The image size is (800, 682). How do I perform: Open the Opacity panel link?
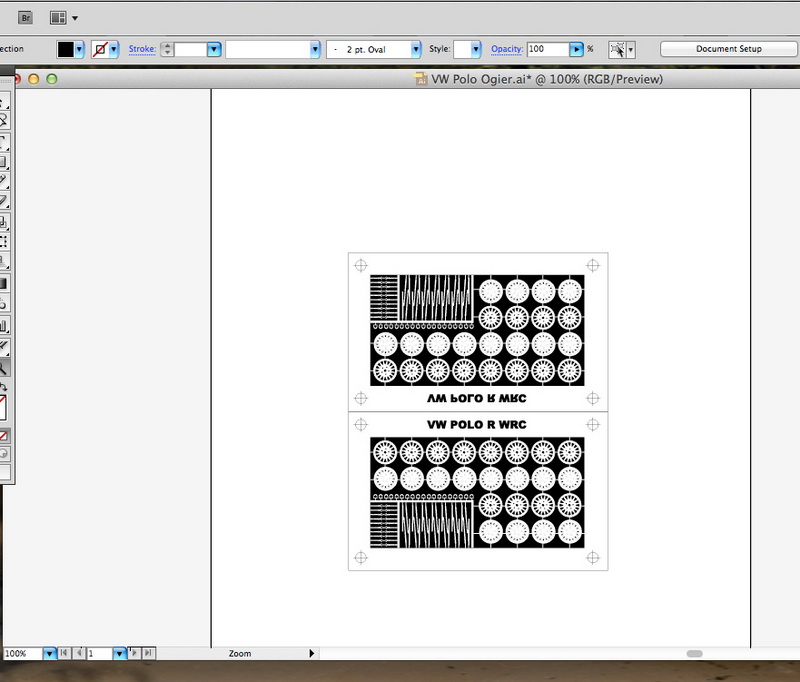[507, 49]
